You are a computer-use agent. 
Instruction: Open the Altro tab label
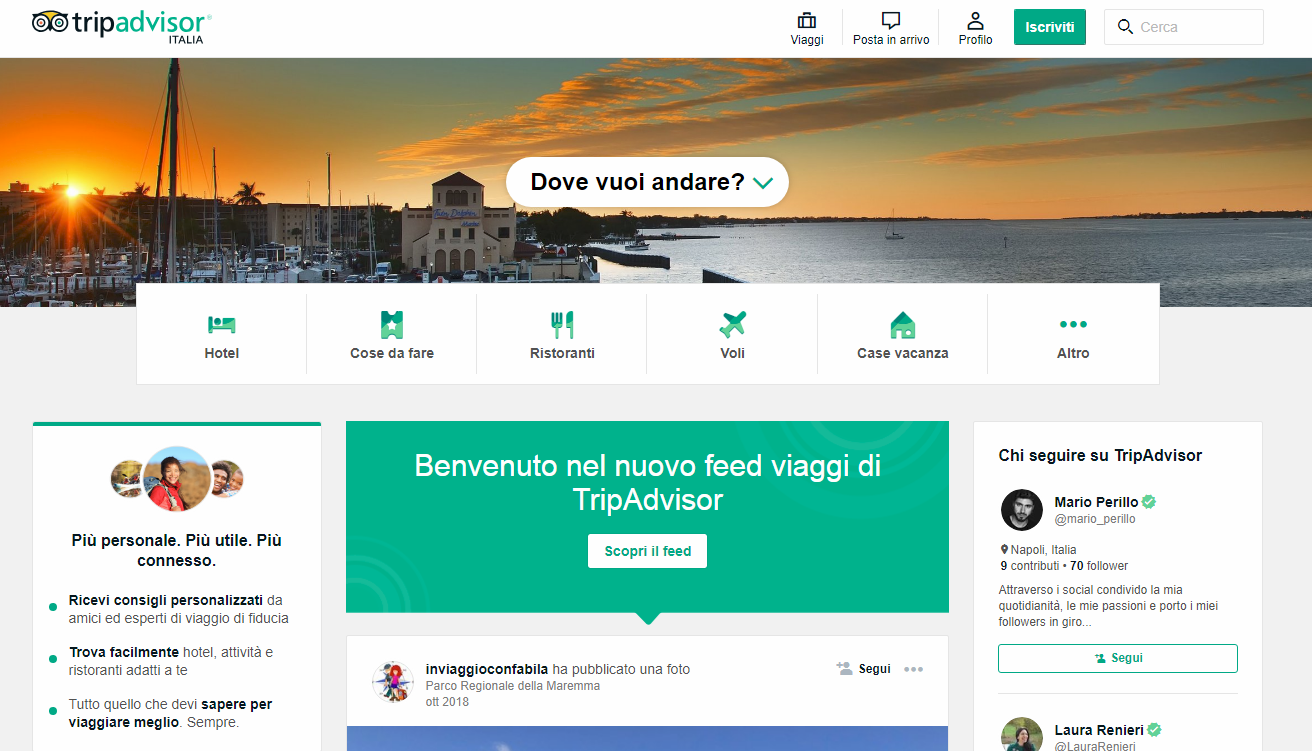coord(1073,353)
